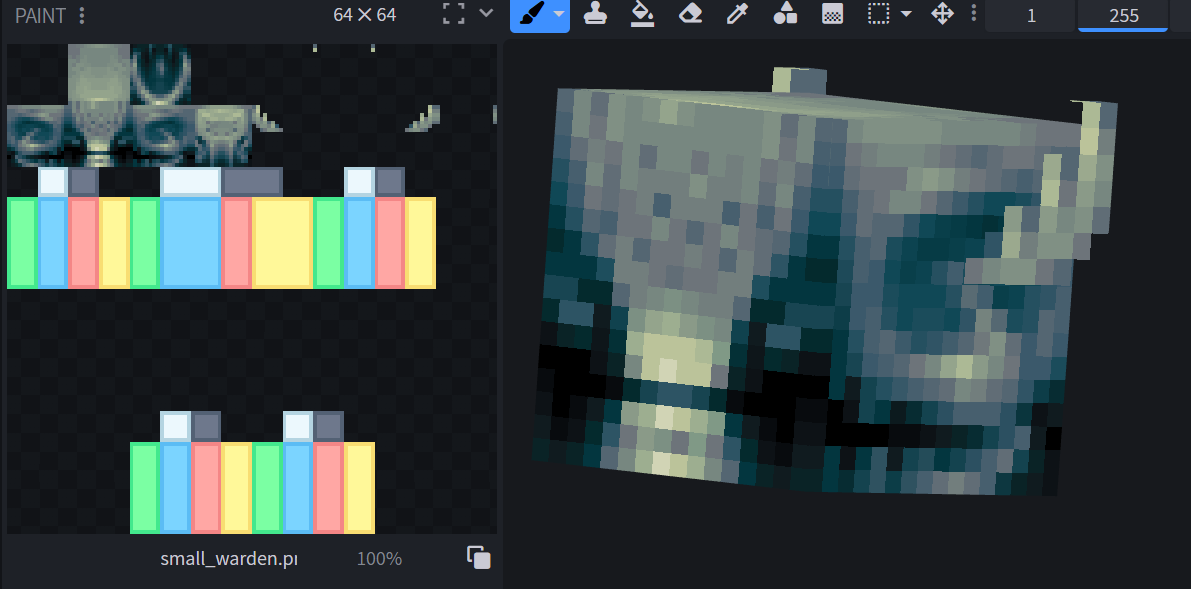
Task: Open the brush tool options dropdown arrow
Action: (x=559, y=14)
